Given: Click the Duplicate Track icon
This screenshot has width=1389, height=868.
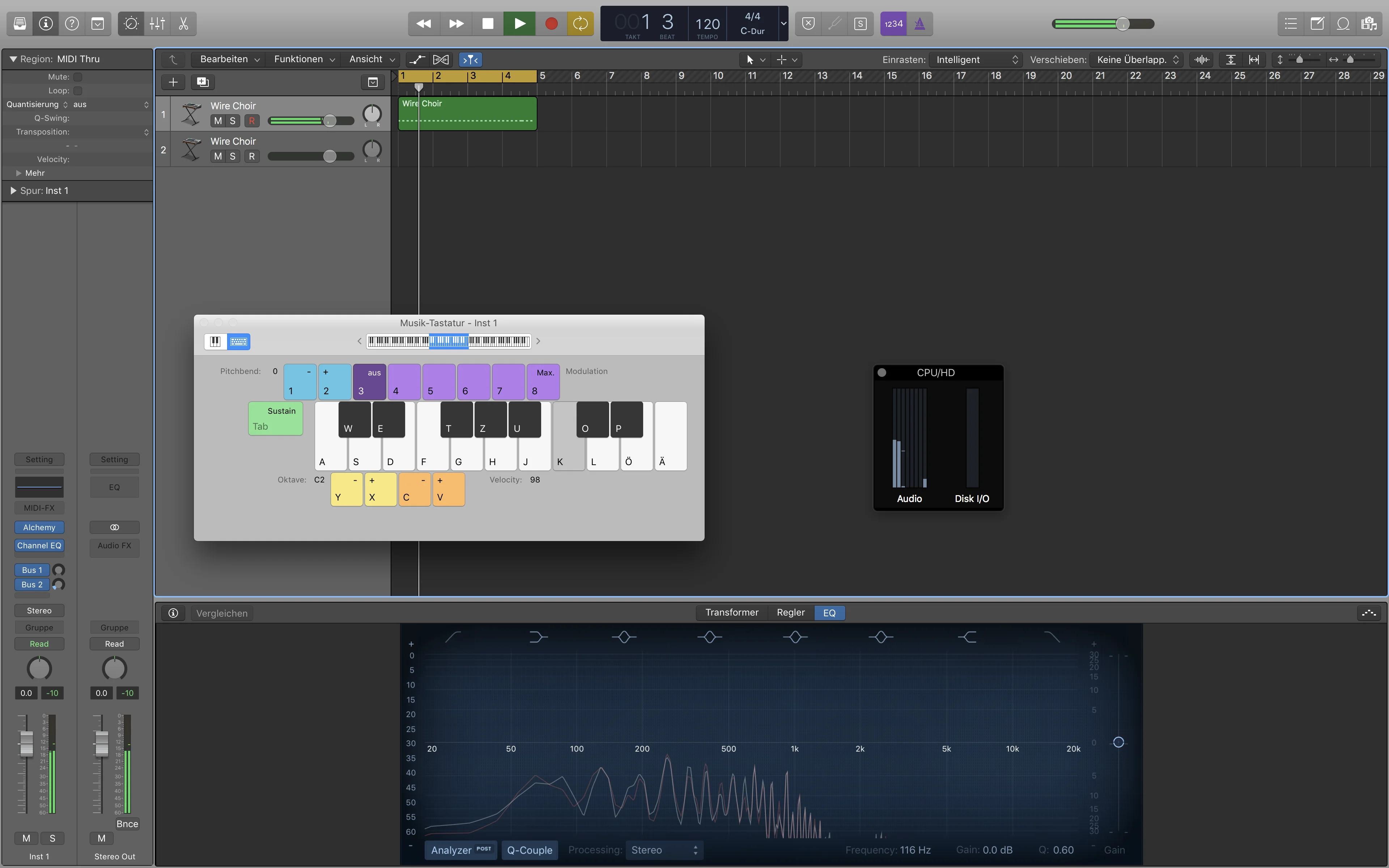Looking at the screenshot, I should coord(203,82).
